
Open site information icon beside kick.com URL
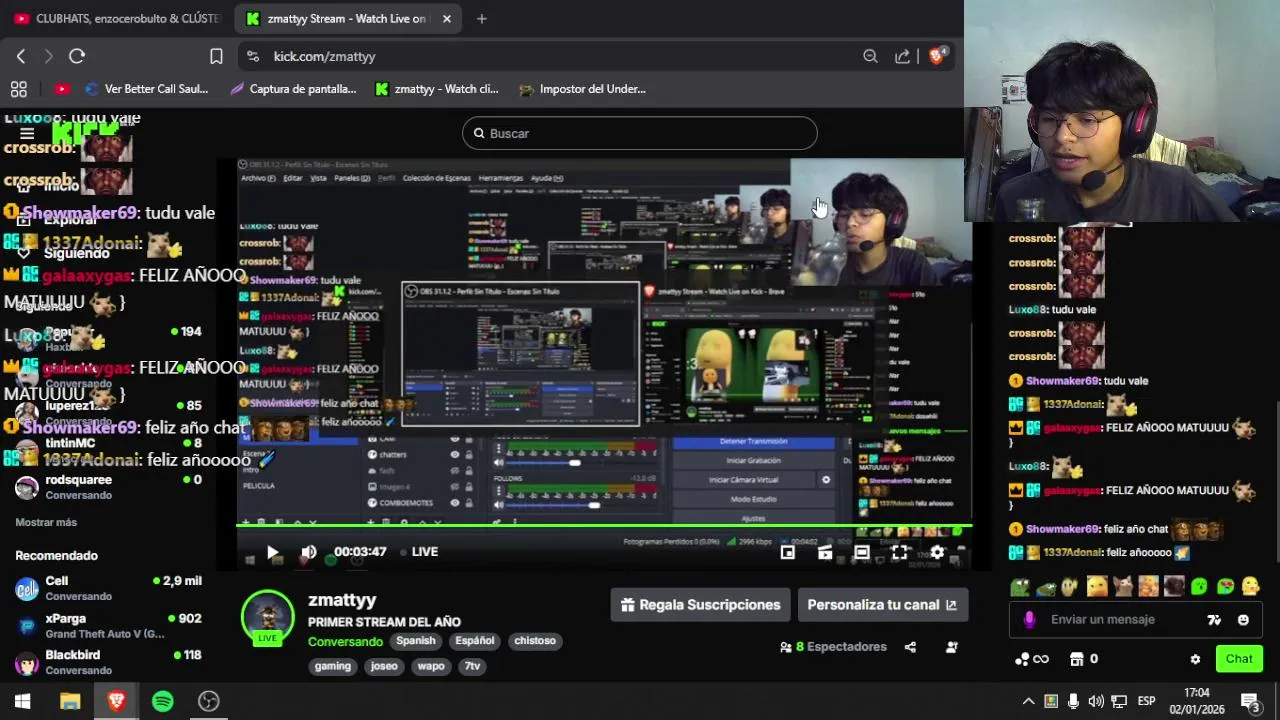pyautogui.click(x=252, y=56)
